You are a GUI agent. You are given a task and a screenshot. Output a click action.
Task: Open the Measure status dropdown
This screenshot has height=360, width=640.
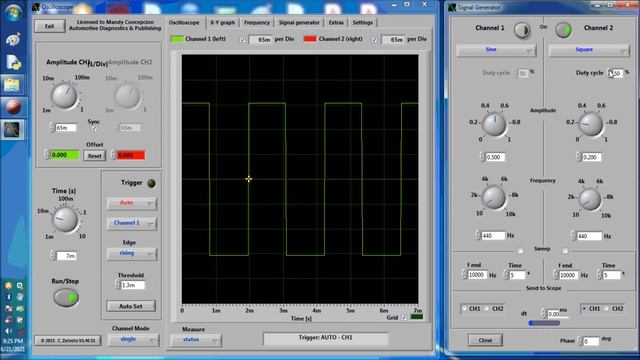[196, 340]
